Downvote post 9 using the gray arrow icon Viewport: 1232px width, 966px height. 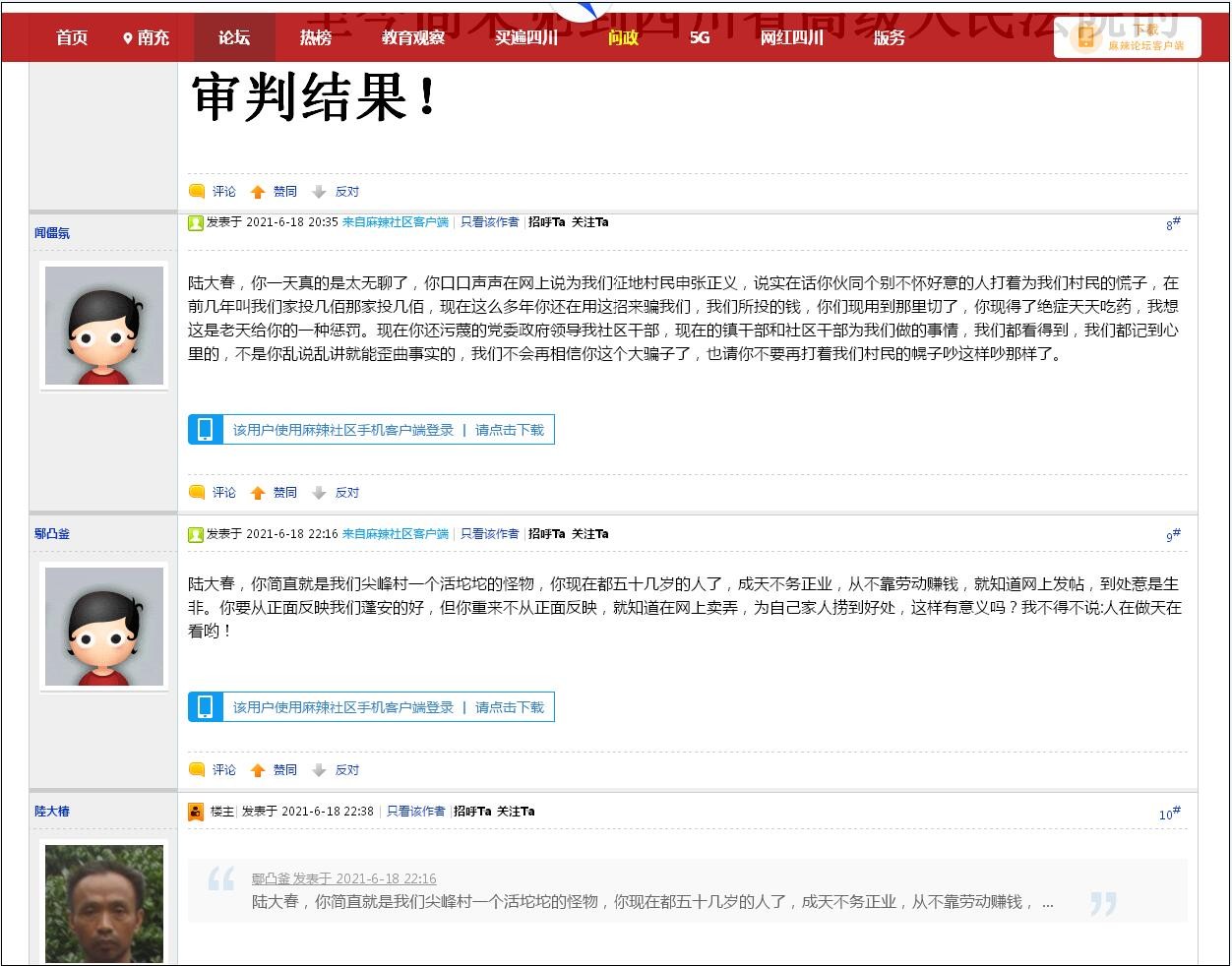(319, 770)
